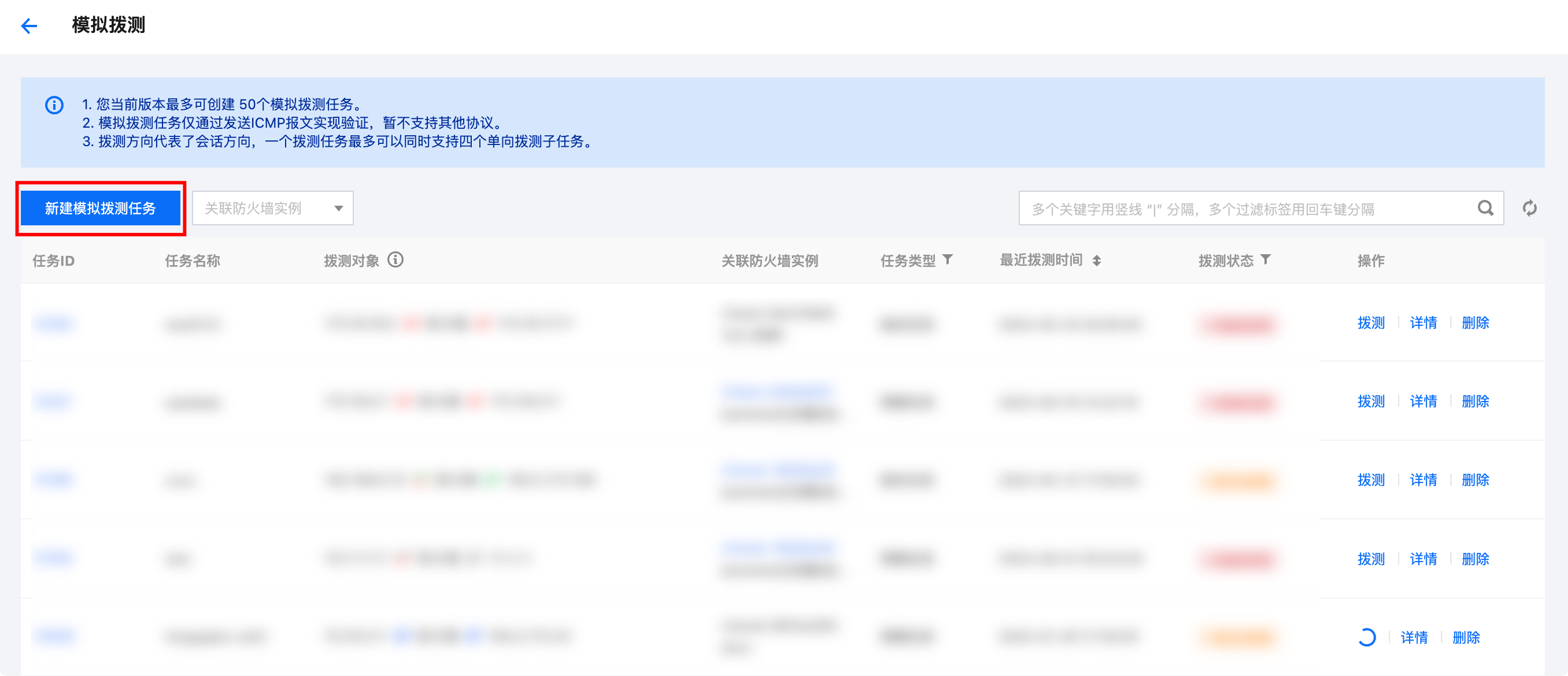Click 删除 in the third row
Viewport: 1568px width, 676px height.
pyautogui.click(x=1475, y=480)
